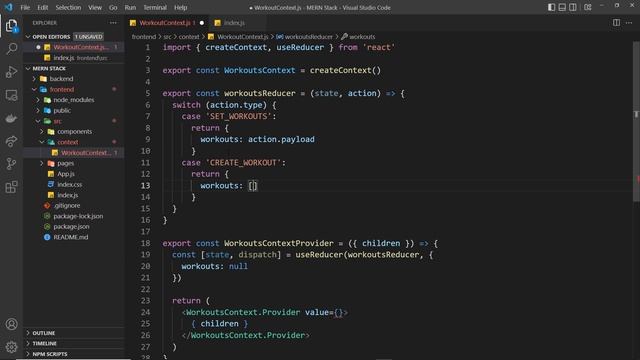Toggle primary side bar layout icon

pyautogui.click(x=551, y=7)
